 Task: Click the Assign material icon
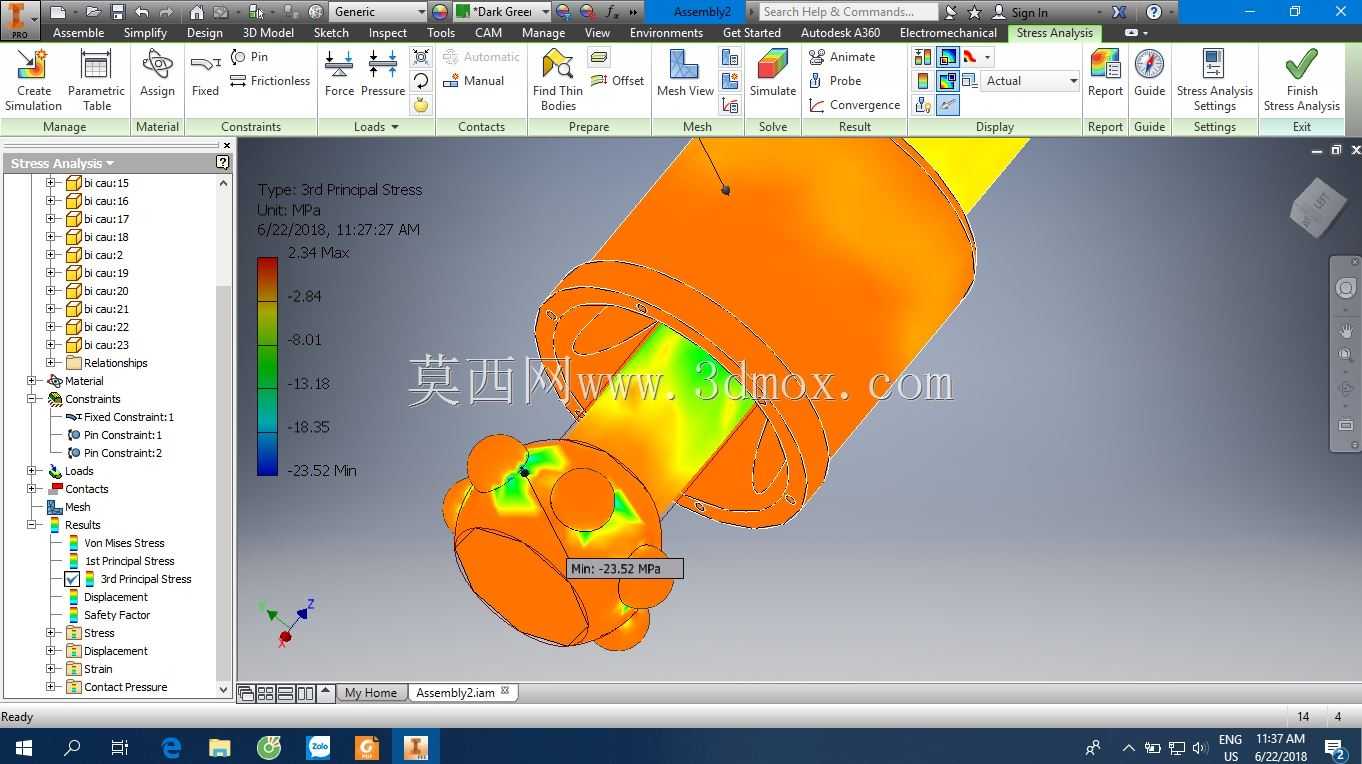[157, 74]
